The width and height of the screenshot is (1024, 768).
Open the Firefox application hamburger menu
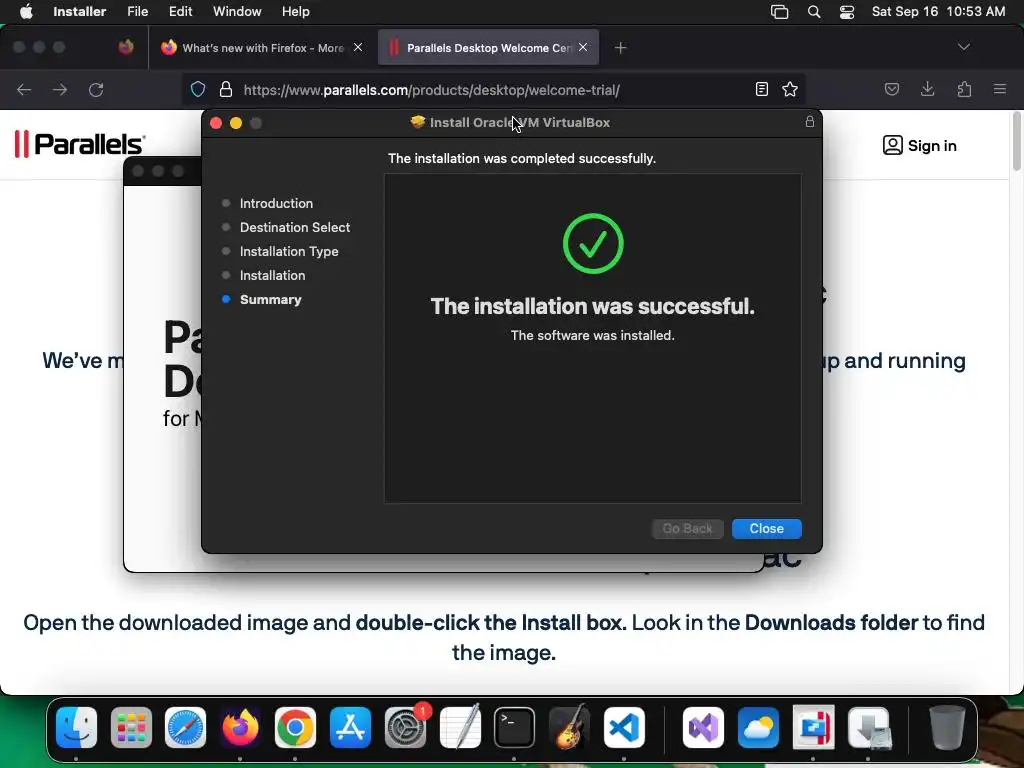click(x=1000, y=89)
